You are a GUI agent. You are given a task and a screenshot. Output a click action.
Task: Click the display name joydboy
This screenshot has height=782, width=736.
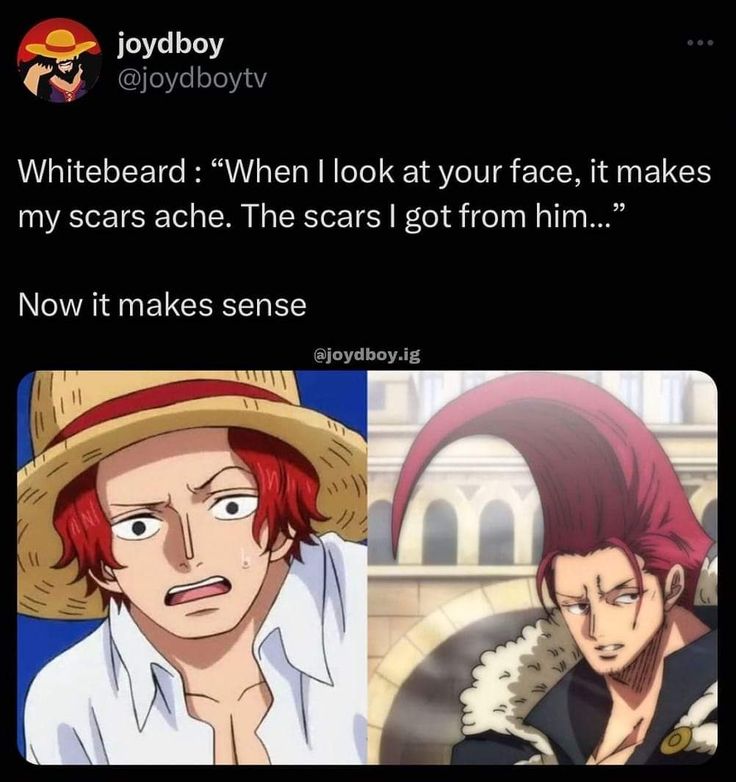pos(170,45)
